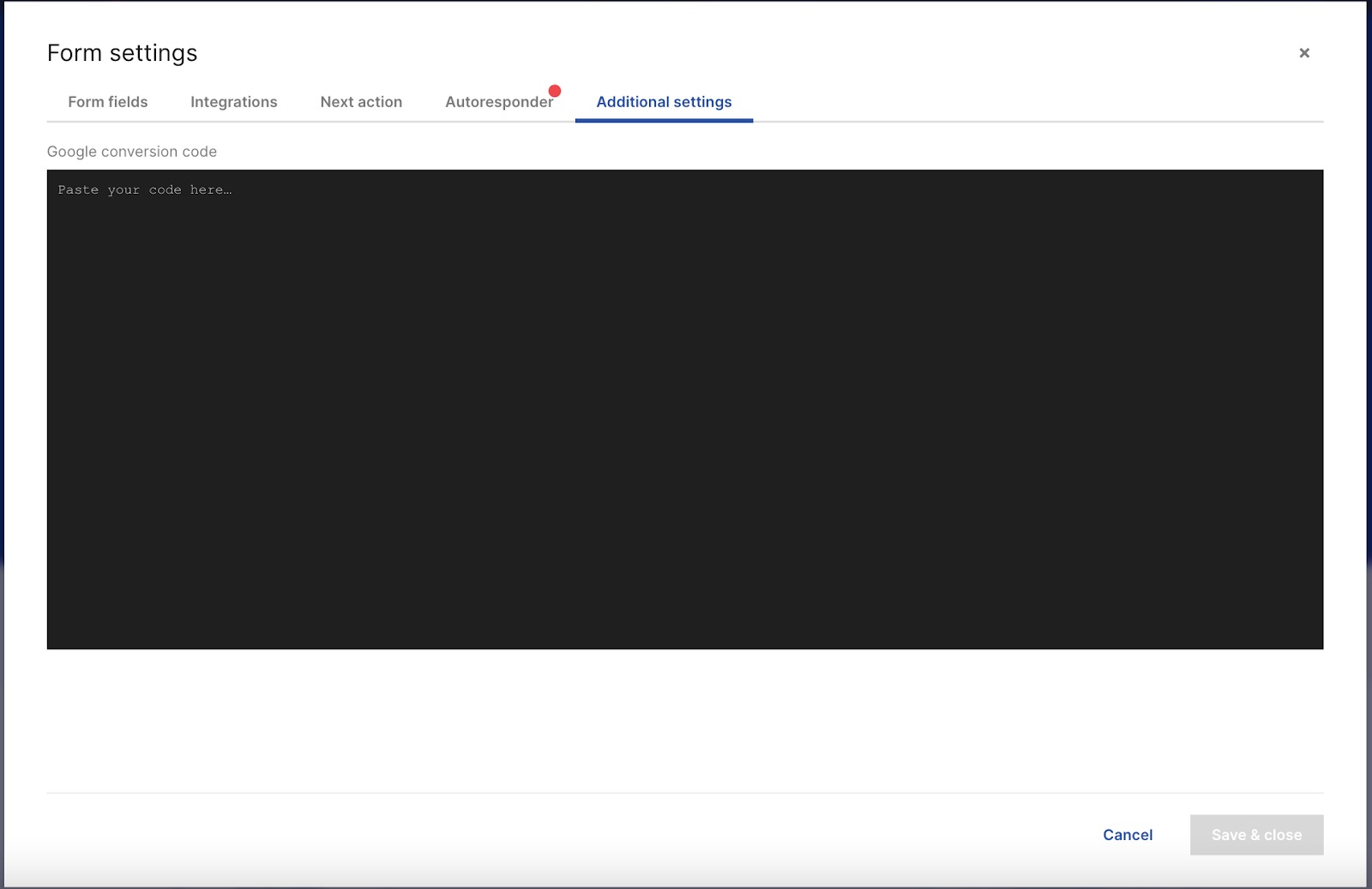Select the Next action tab
1372x889 pixels.
pos(361,101)
